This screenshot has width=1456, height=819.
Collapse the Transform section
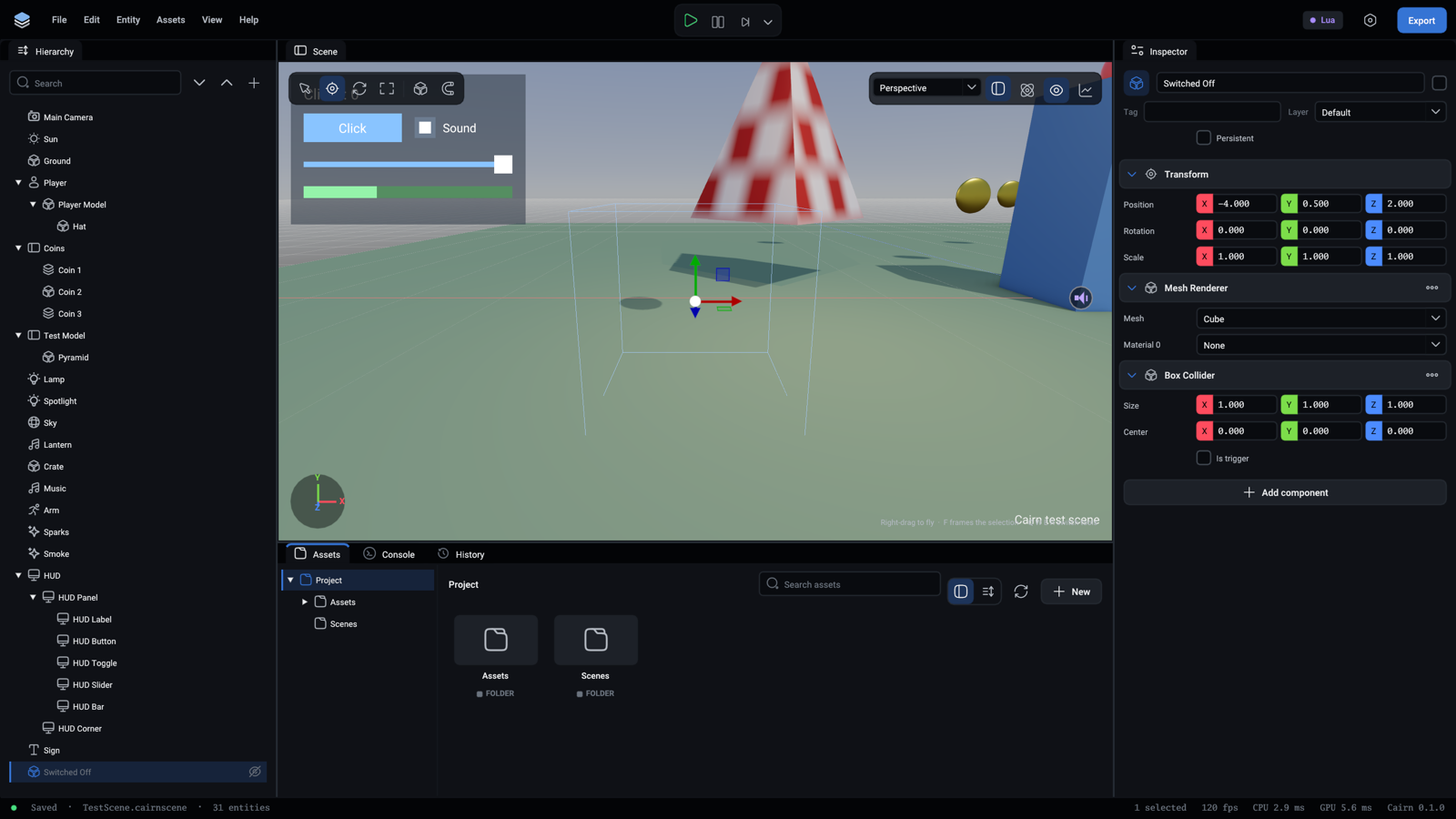tap(1132, 174)
